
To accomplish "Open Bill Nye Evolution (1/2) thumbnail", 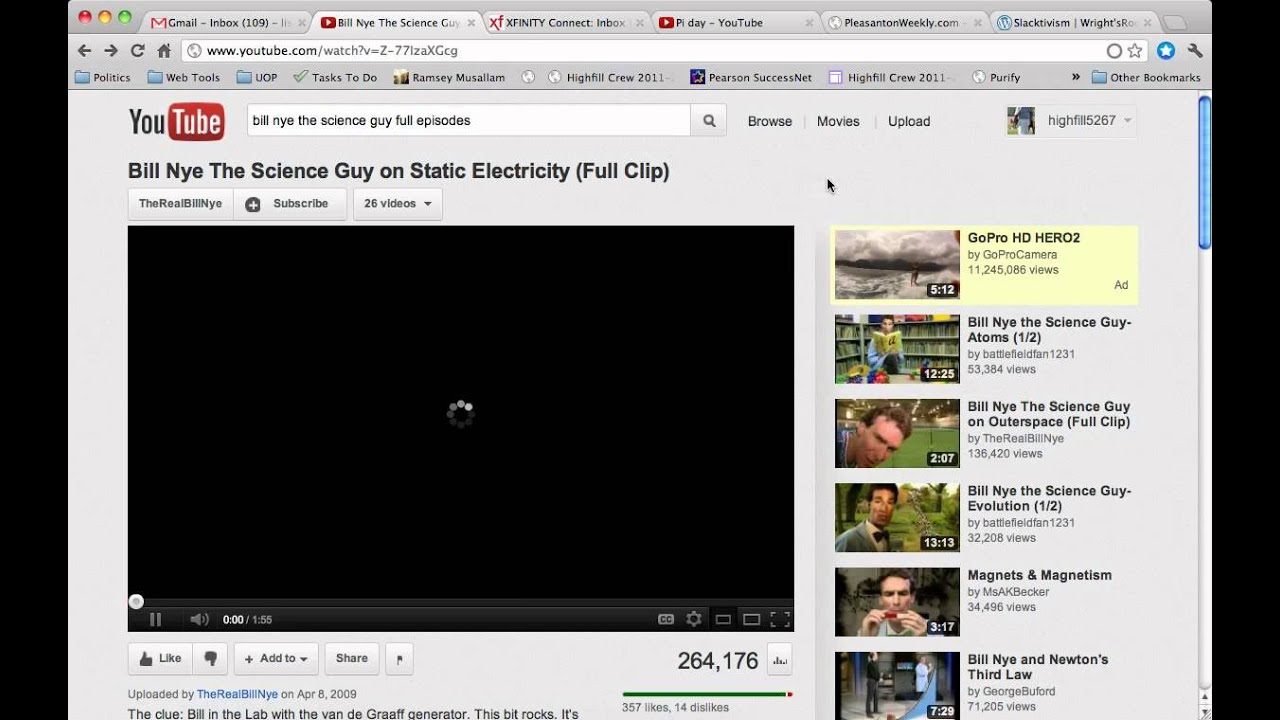I will click(x=897, y=517).
